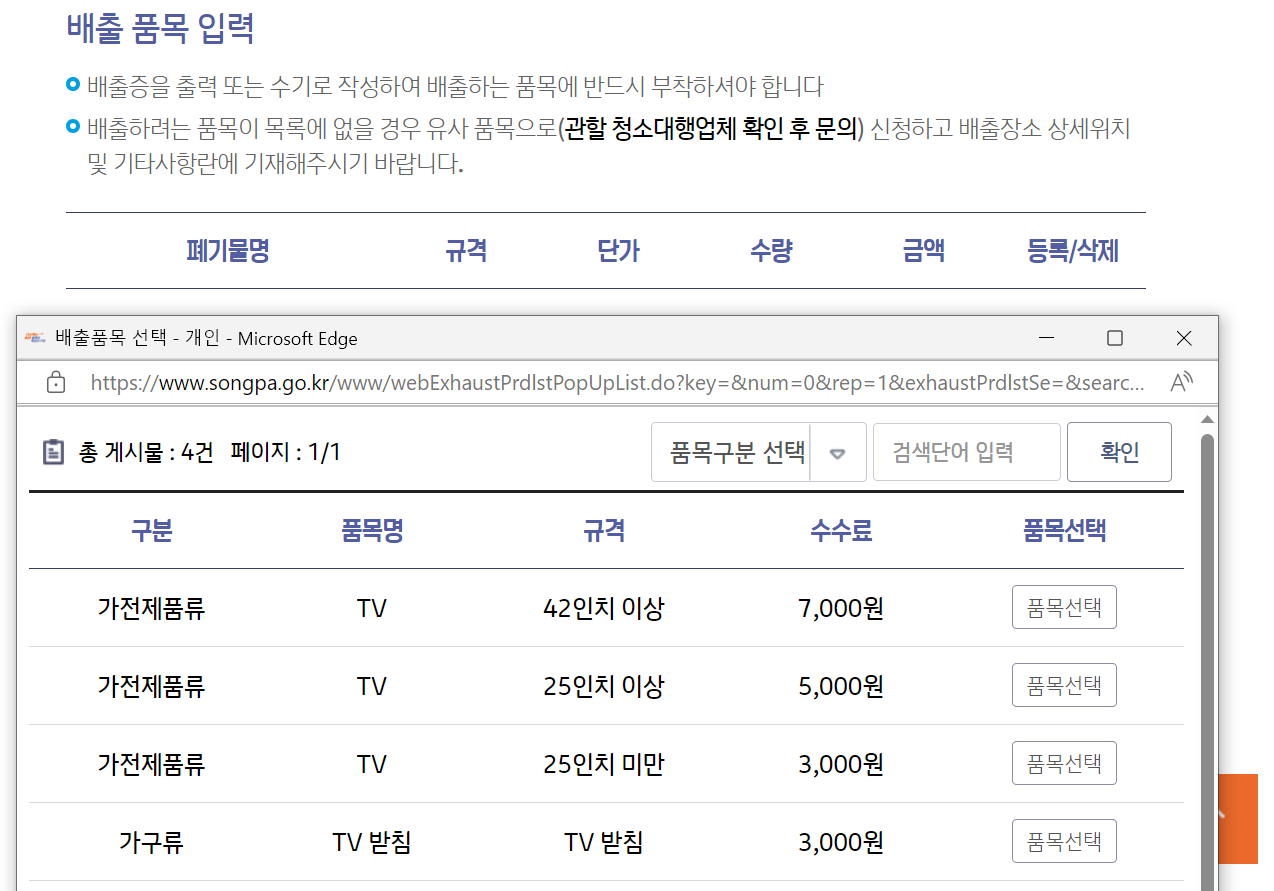1274x891 pixels.
Task: Select 품목선택 for TV 25인치 이상
Action: pos(1063,685)
